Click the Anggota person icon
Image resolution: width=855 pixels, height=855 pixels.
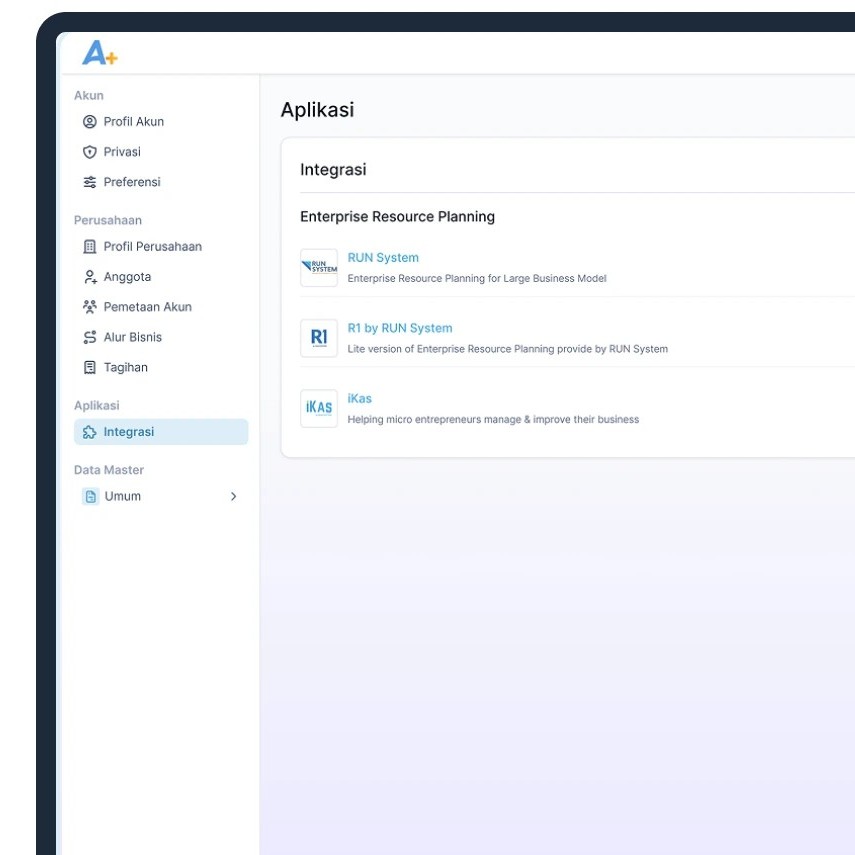point(90,277)
